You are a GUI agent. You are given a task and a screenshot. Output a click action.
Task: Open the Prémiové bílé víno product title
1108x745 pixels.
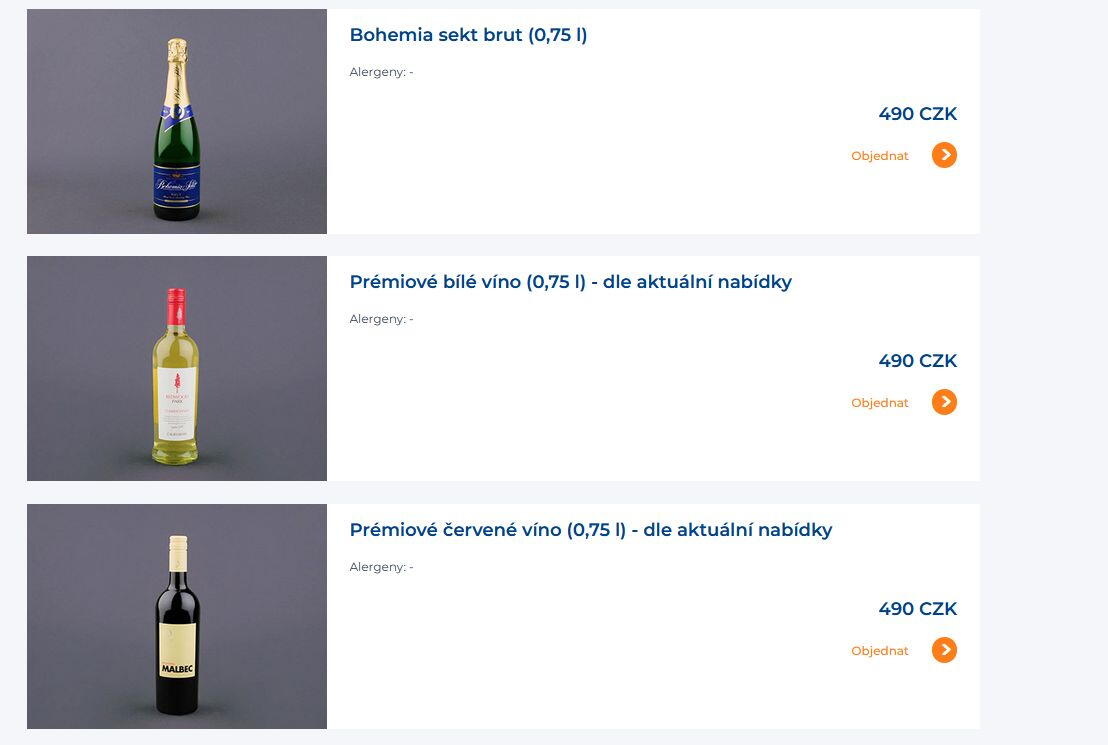click(x=570, y=282)
